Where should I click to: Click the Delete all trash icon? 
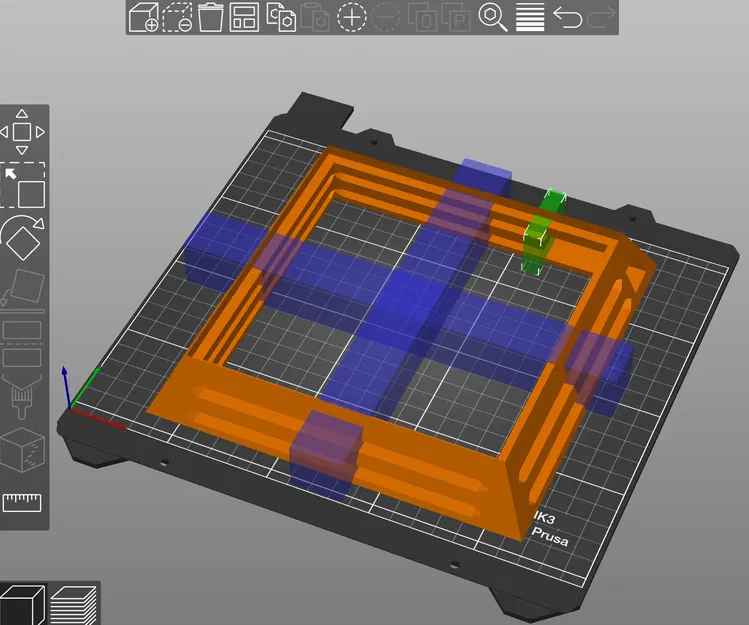211,17
